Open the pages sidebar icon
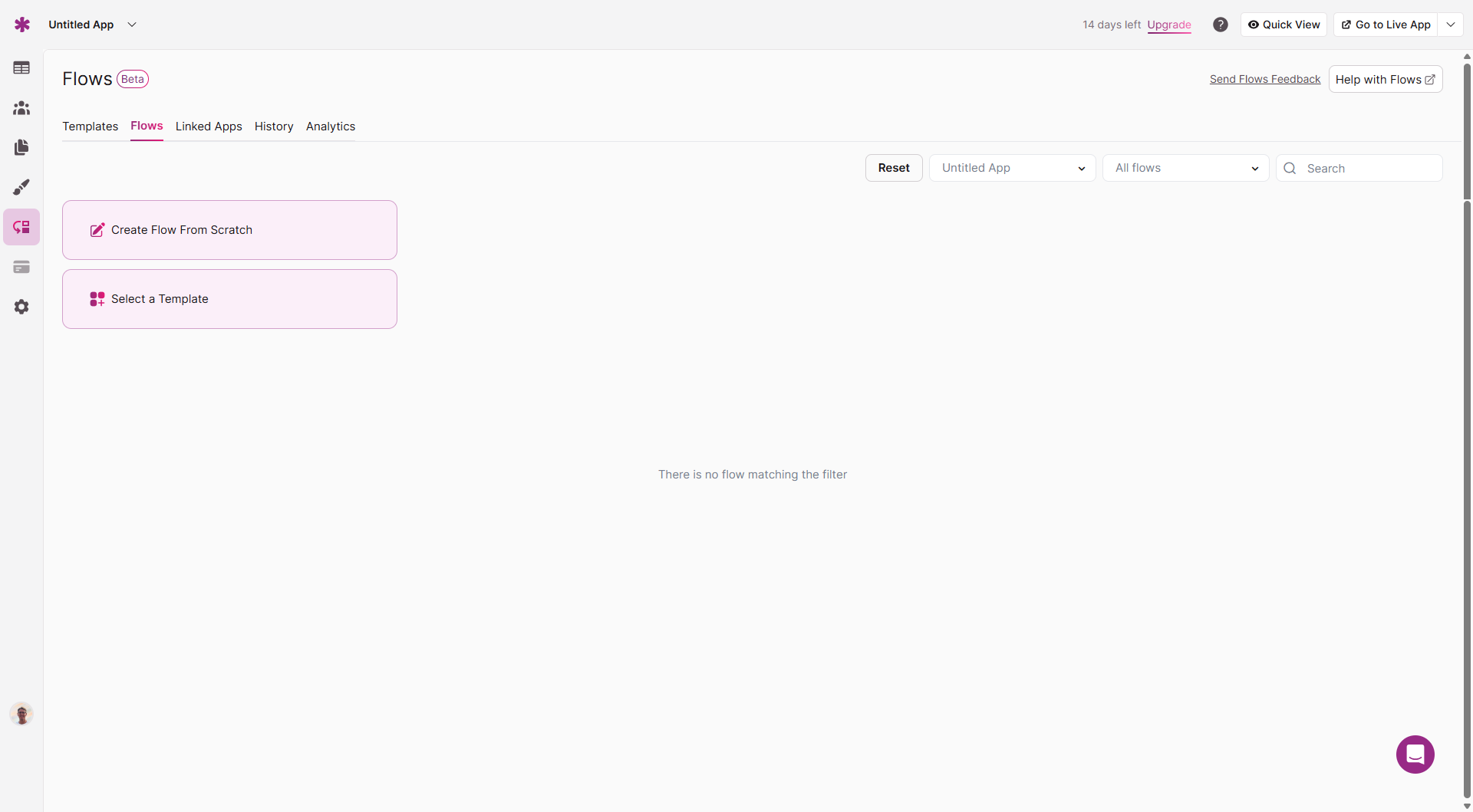 [21, 147]
